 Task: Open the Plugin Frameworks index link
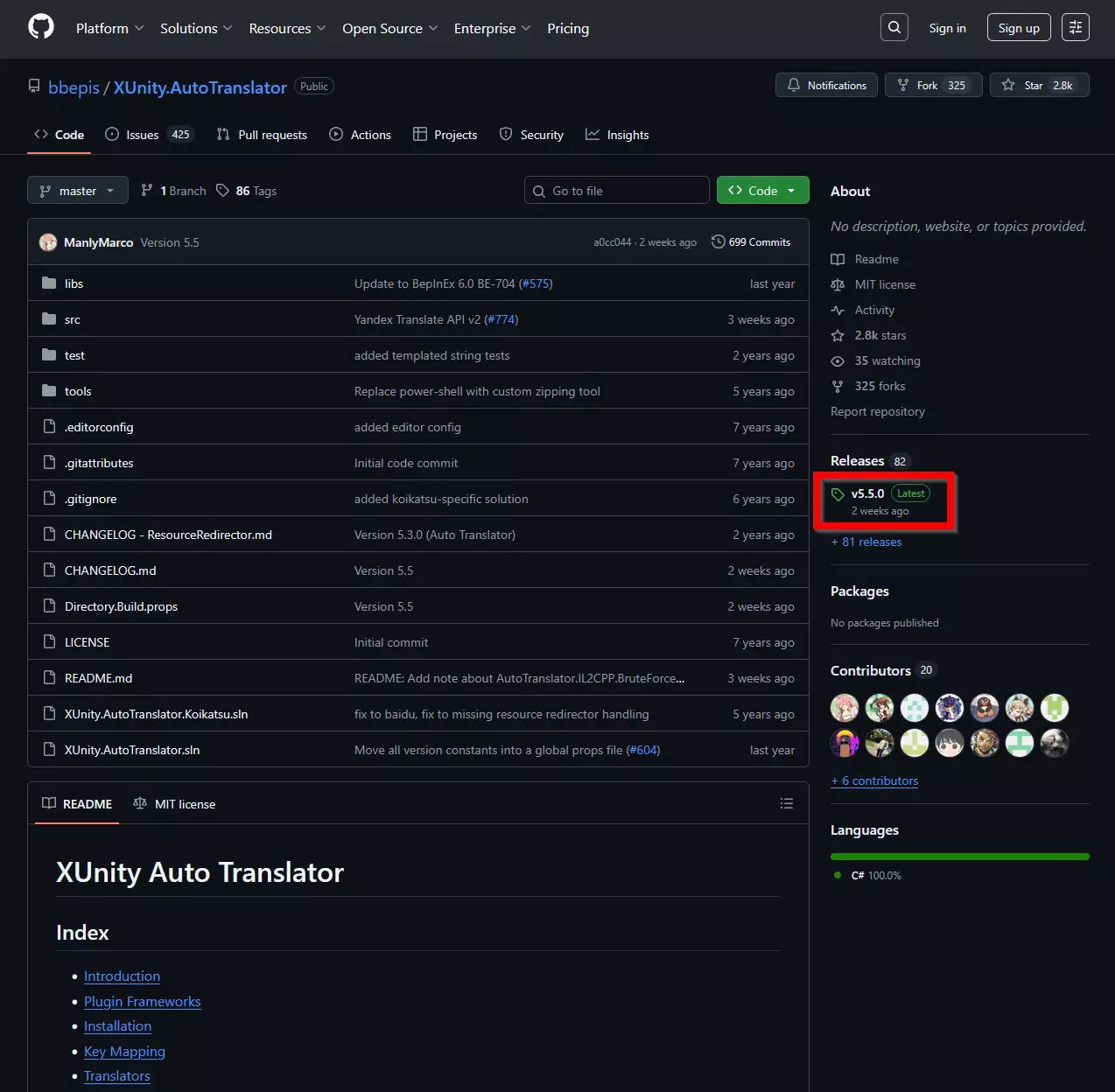point(143,1001)
